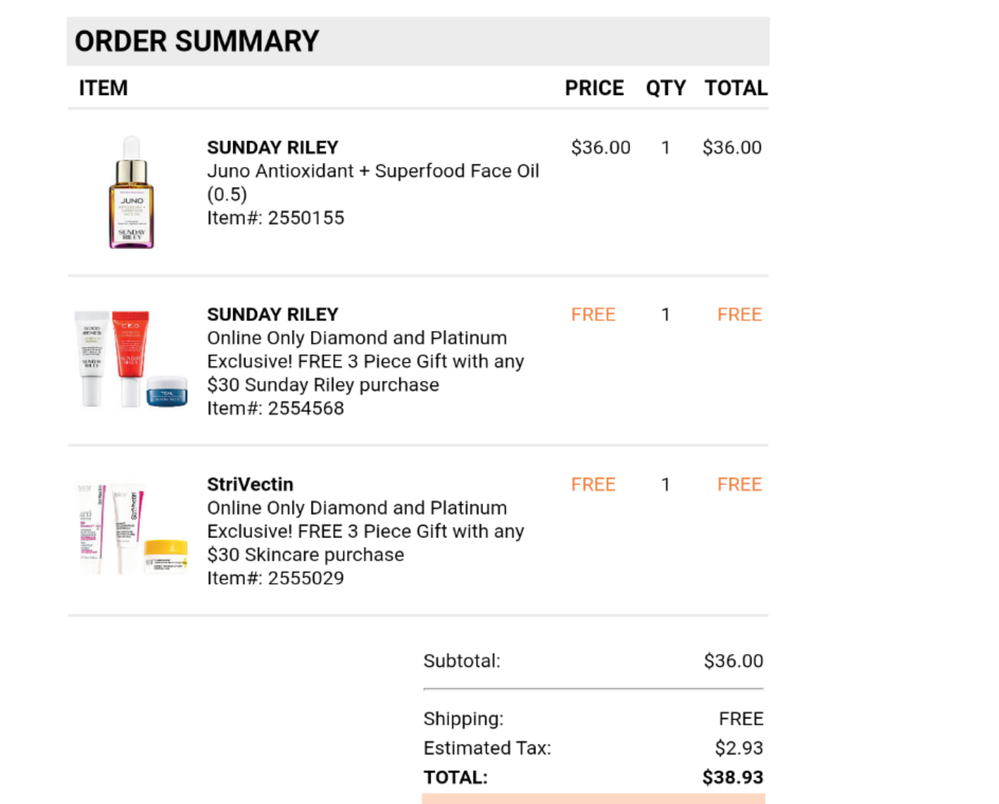The height and width of the screenshot is (804, 999).
Task: Click Item# 2550155 text
Action: coord(275,218)
